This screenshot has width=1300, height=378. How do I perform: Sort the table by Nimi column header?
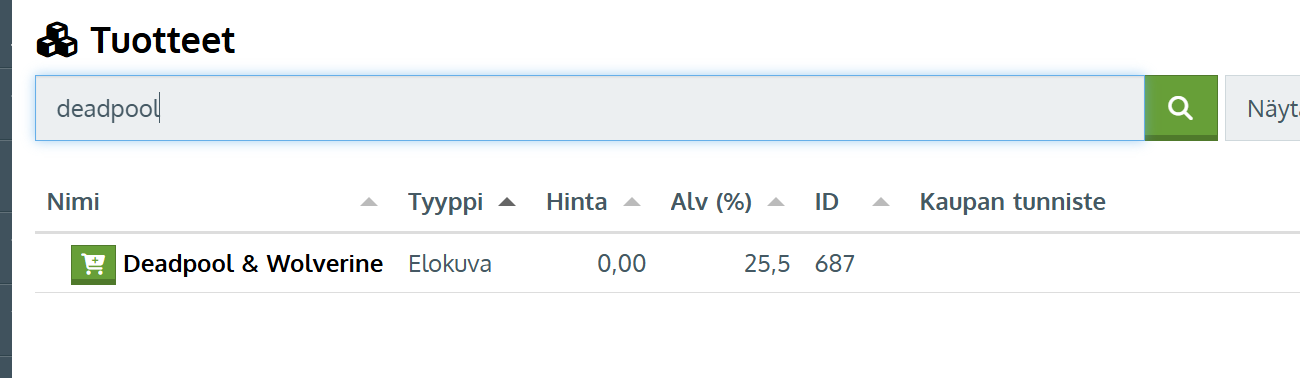pos(73,202)
